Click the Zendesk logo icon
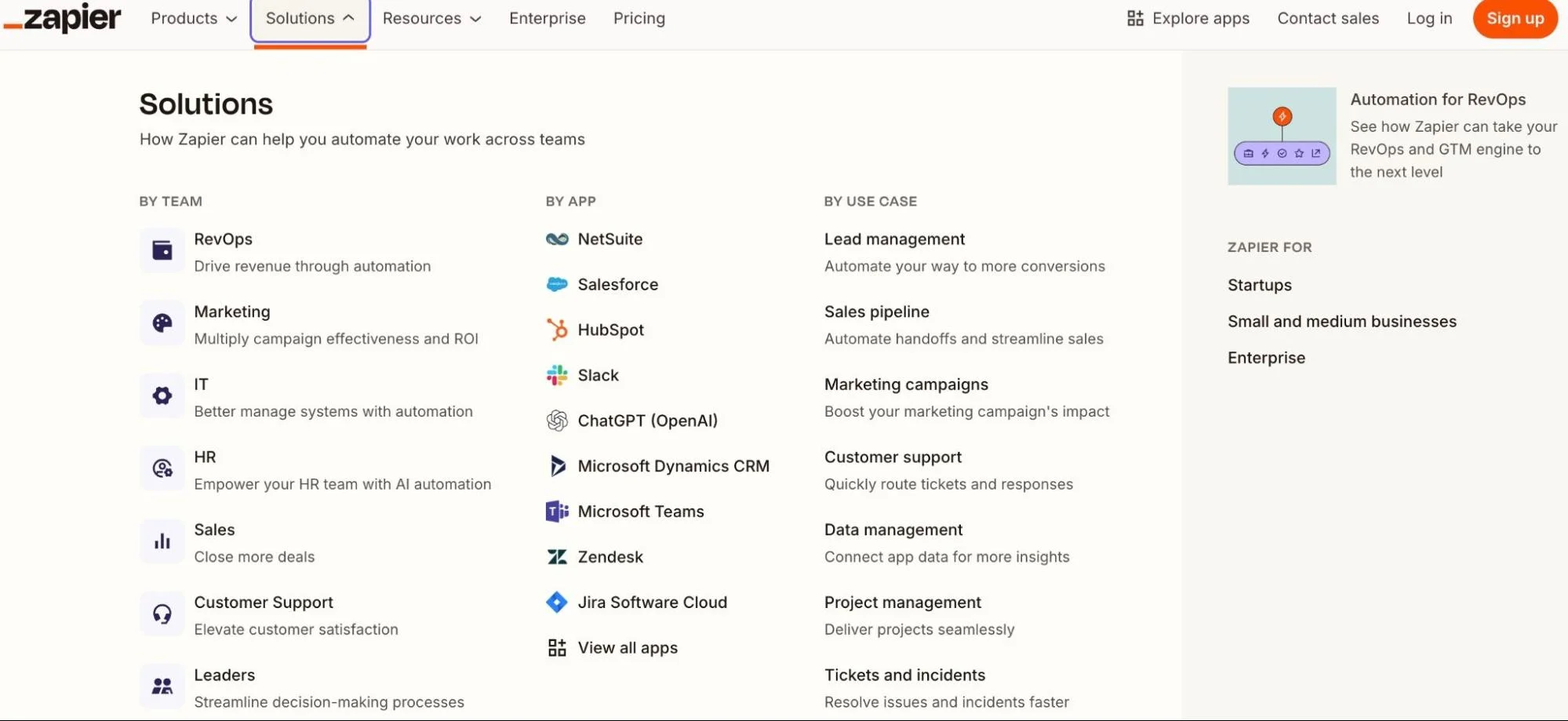The image size is (1568, 721). click(x=557, y=557)
